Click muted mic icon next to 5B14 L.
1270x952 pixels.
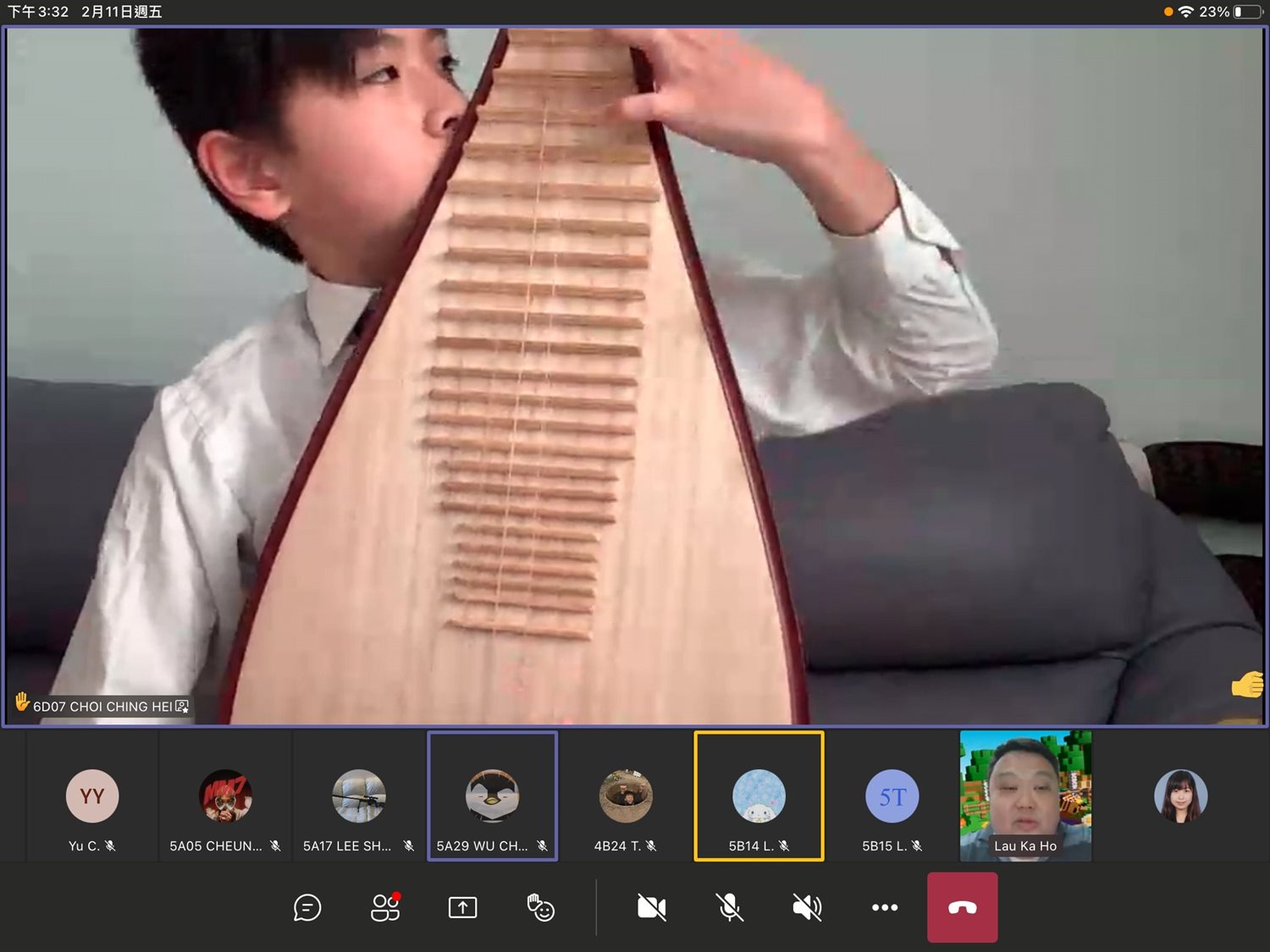[784, 845]
